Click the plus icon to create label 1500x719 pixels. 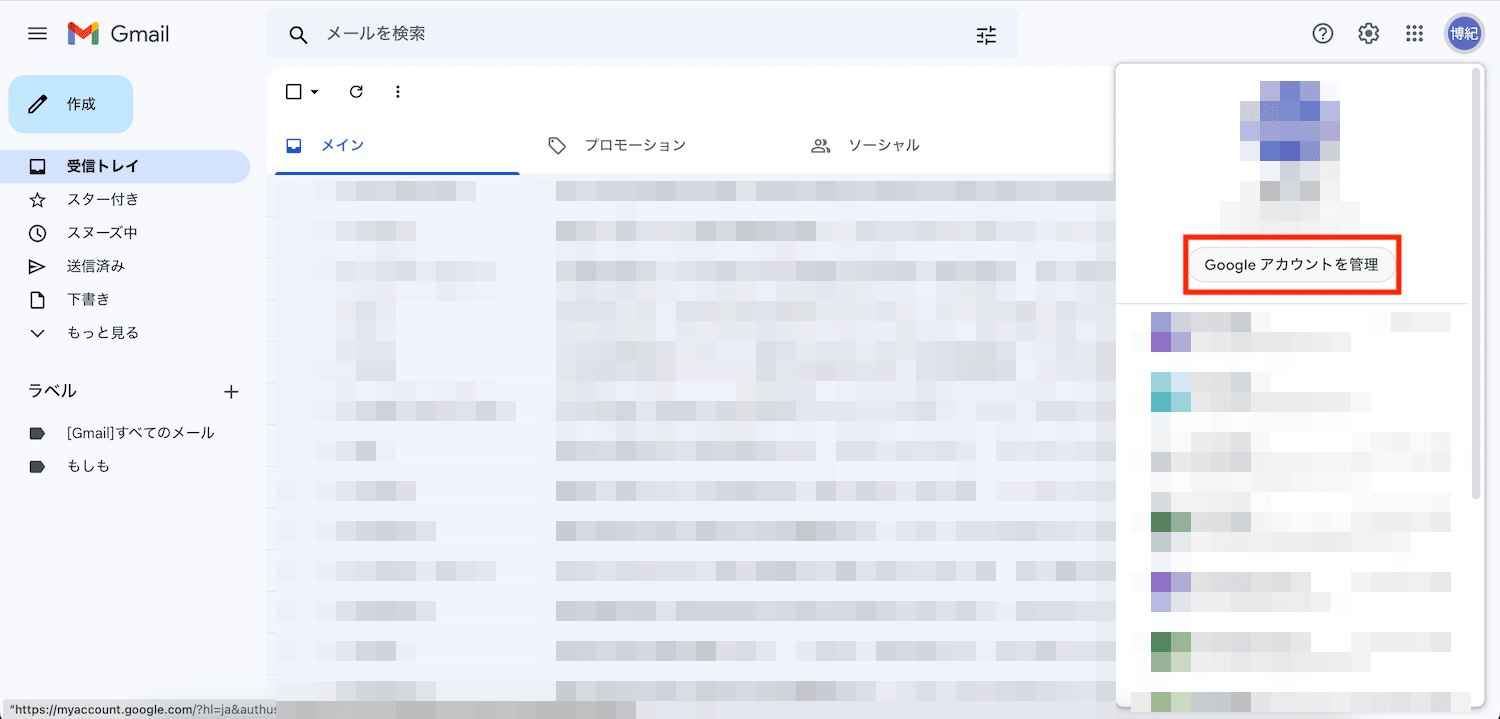coord(231,392)
